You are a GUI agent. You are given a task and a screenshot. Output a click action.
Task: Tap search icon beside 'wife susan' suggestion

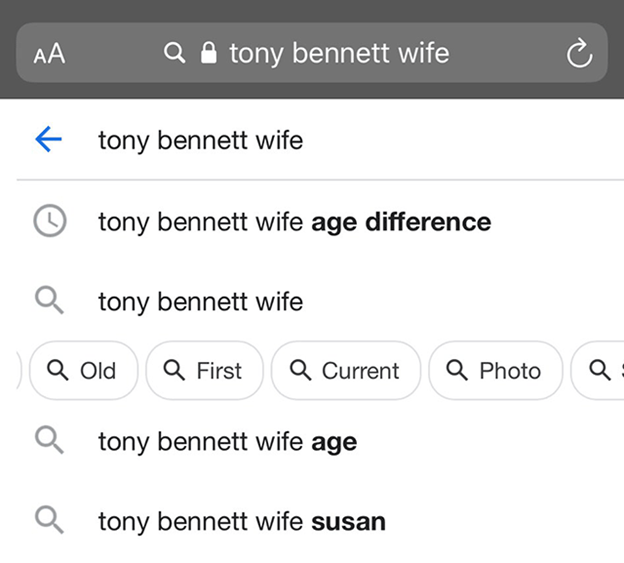(x=49, y=520)
